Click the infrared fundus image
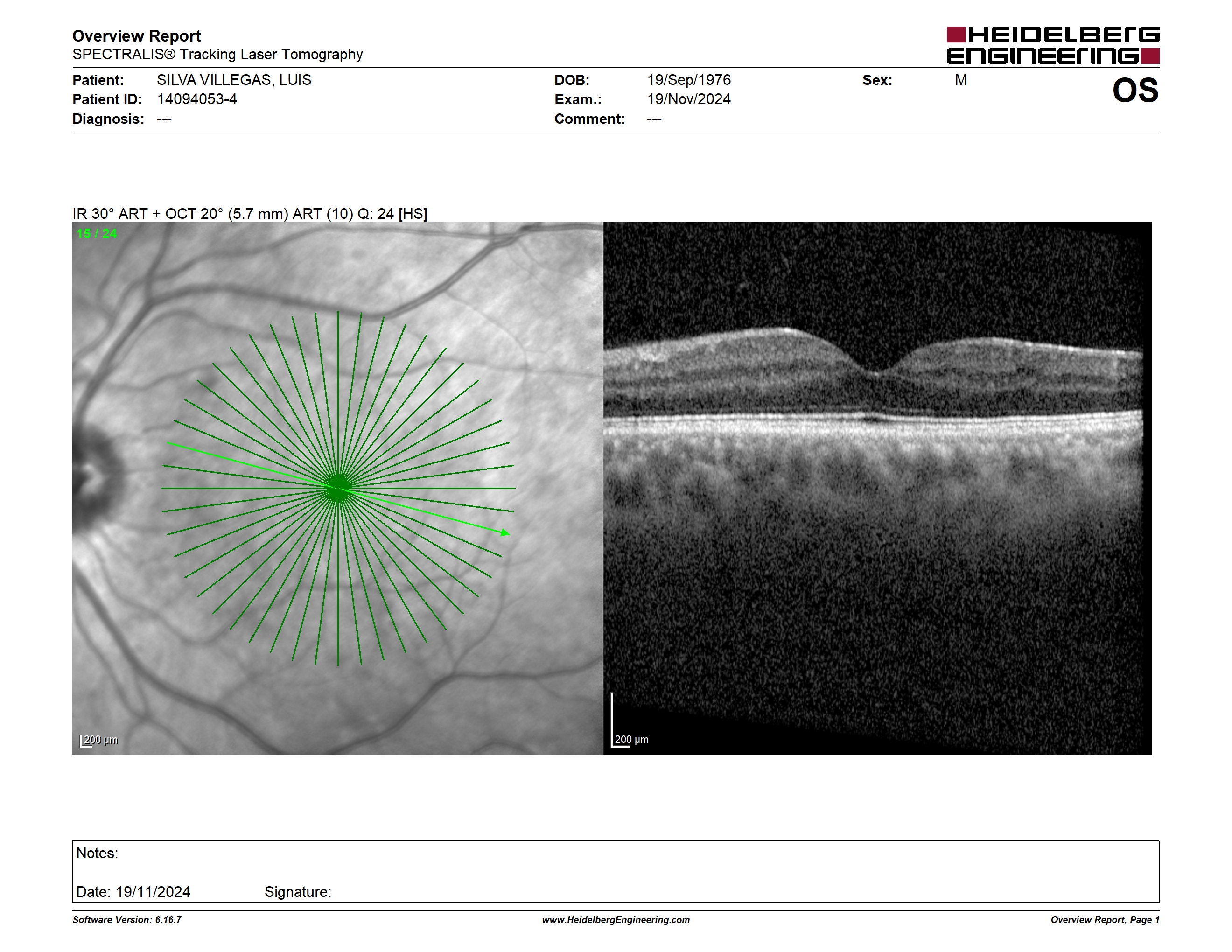This screenshot has width=1232, height=952. tap(337, 488)
